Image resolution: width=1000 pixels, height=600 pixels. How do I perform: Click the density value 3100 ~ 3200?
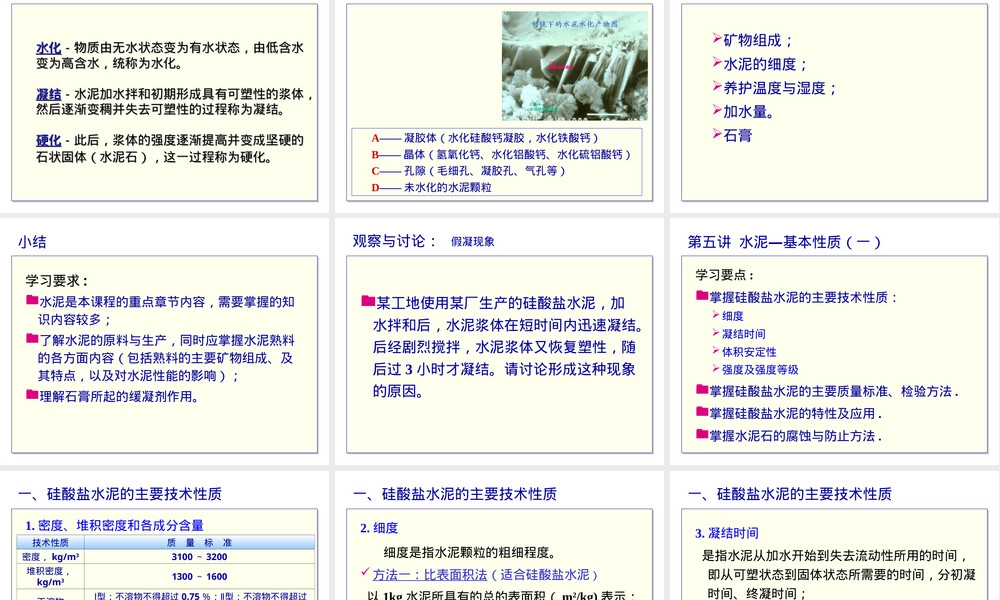click(x=200, y=557)
